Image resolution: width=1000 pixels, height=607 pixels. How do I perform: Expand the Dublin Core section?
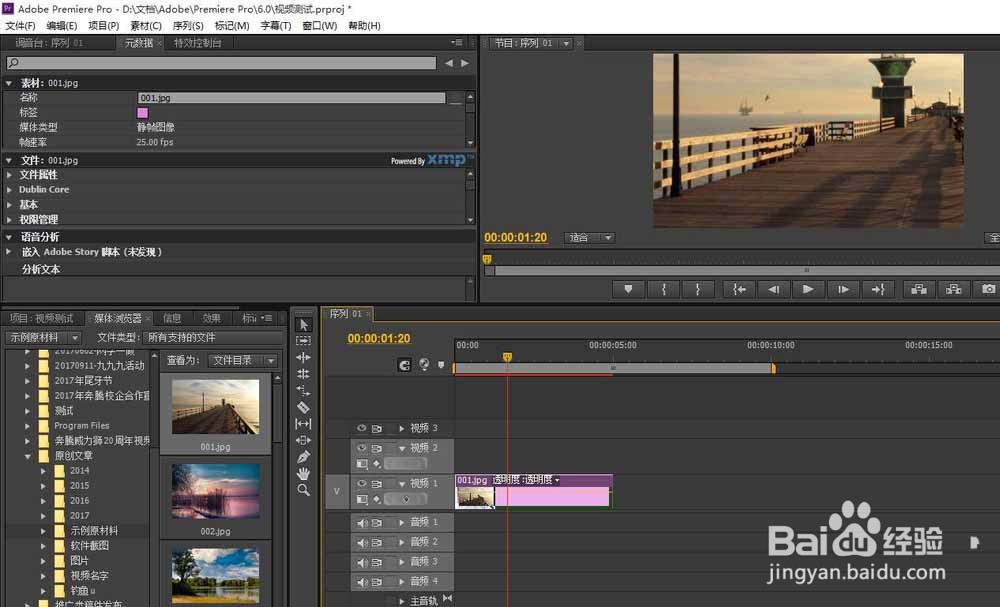click(10, 189)
